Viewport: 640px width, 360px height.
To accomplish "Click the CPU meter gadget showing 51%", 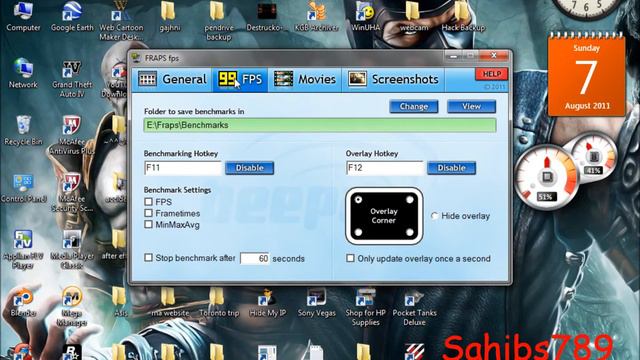I will tap(546, 178).
